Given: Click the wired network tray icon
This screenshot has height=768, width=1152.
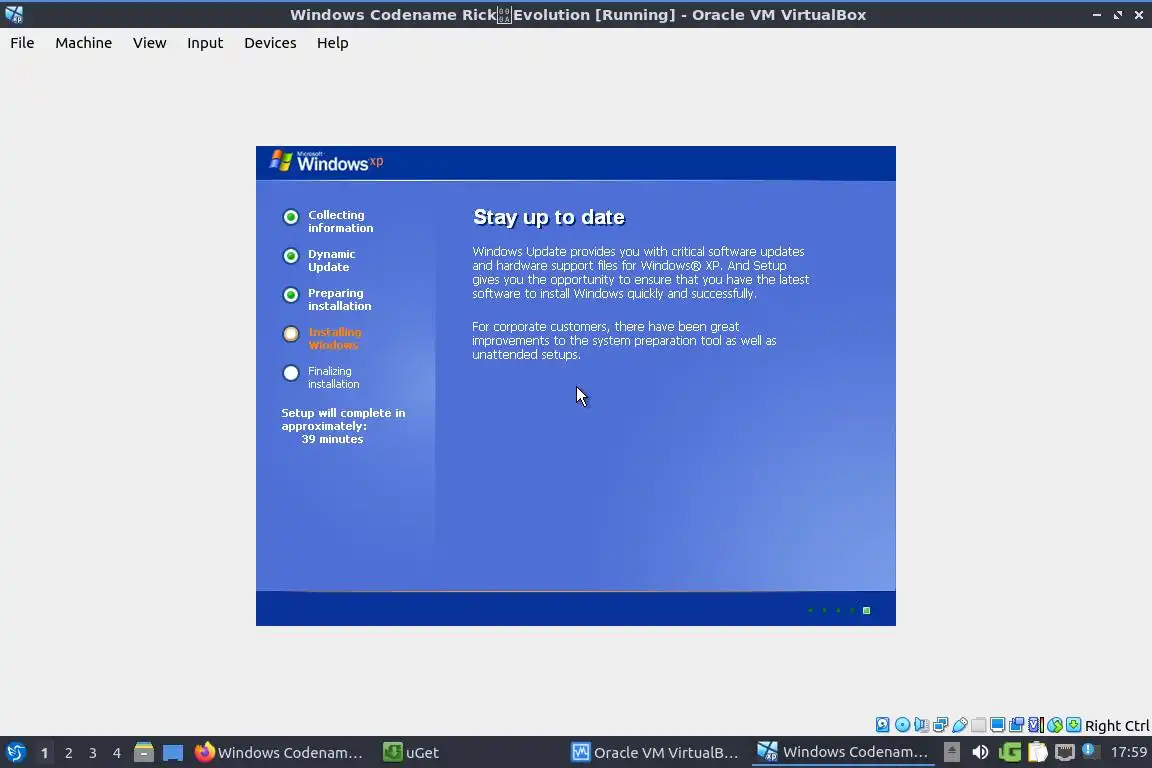Looking at the screenshot, I should click(x=1065, y=752).
